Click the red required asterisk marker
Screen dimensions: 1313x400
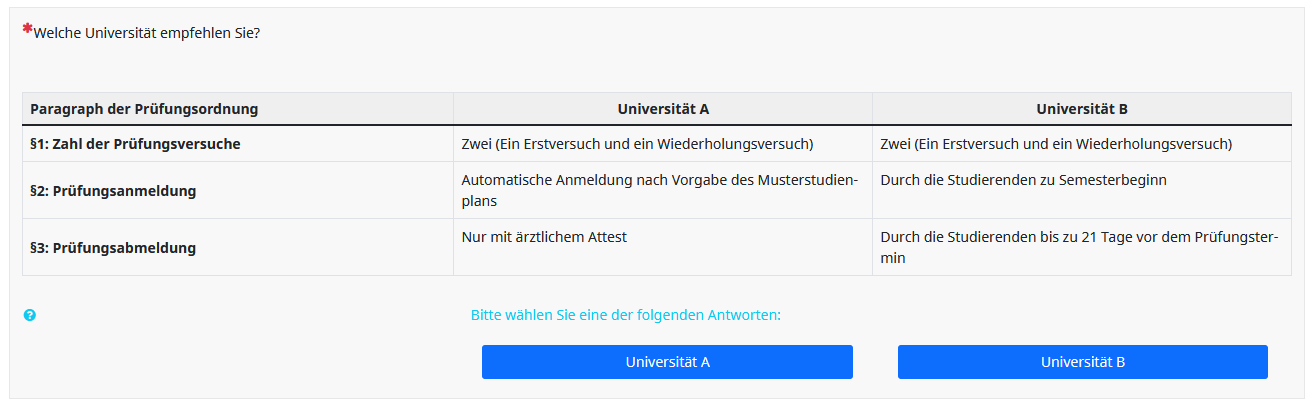click(x=27, y=29)
